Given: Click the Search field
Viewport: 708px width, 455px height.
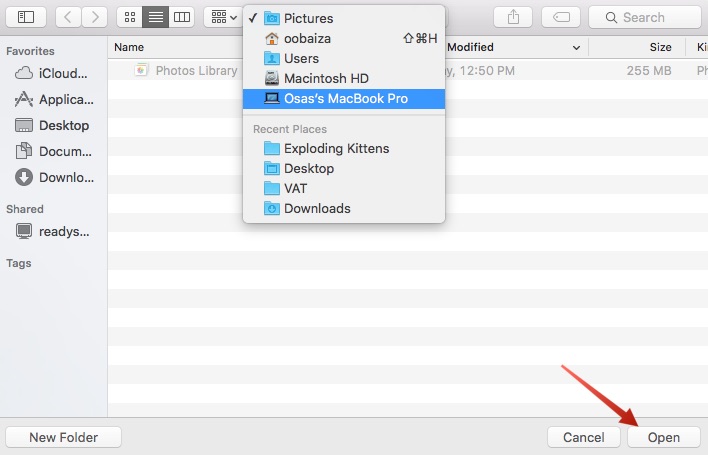Looking at the screenshot, I should pos(645,17).
